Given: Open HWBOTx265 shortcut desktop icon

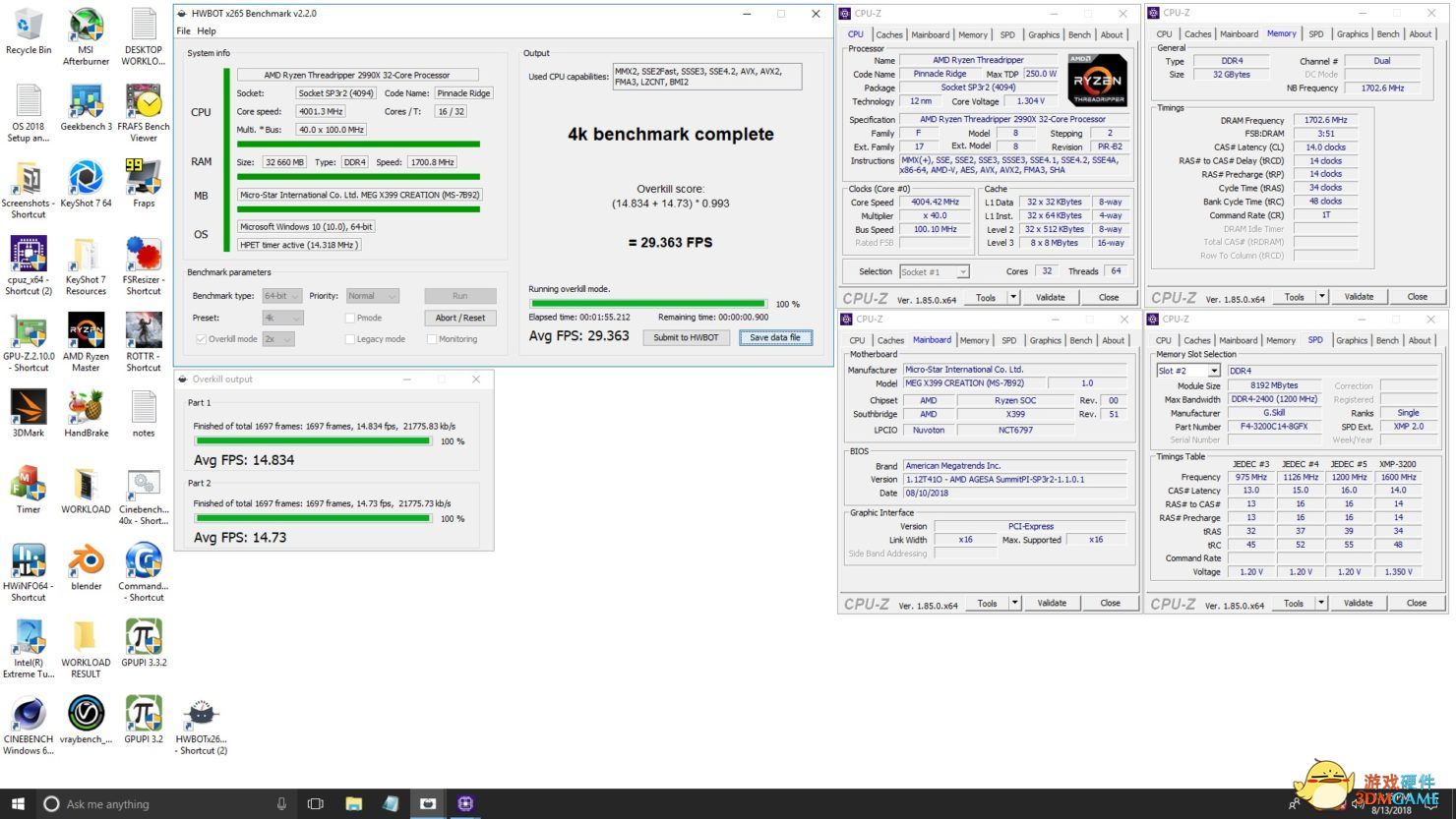Looking at the screenshot, I should 201,727.
